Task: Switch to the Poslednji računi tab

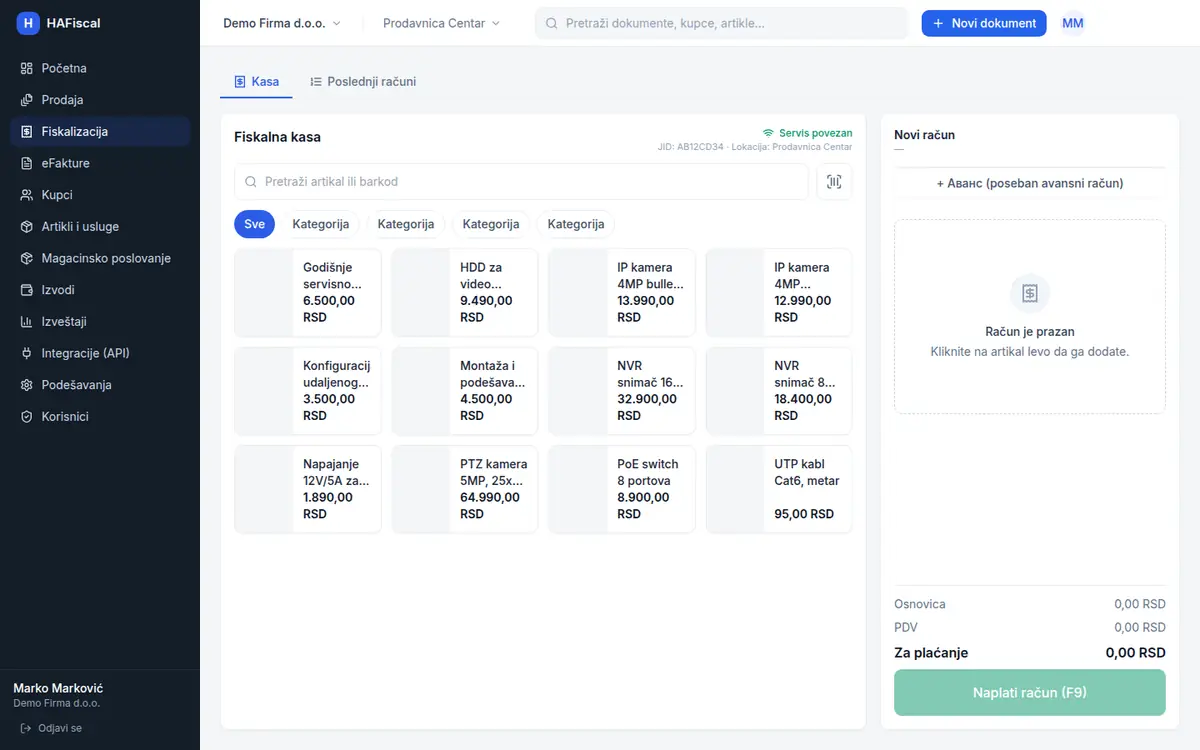Action: pyautogui.click(x=363, y=82)
